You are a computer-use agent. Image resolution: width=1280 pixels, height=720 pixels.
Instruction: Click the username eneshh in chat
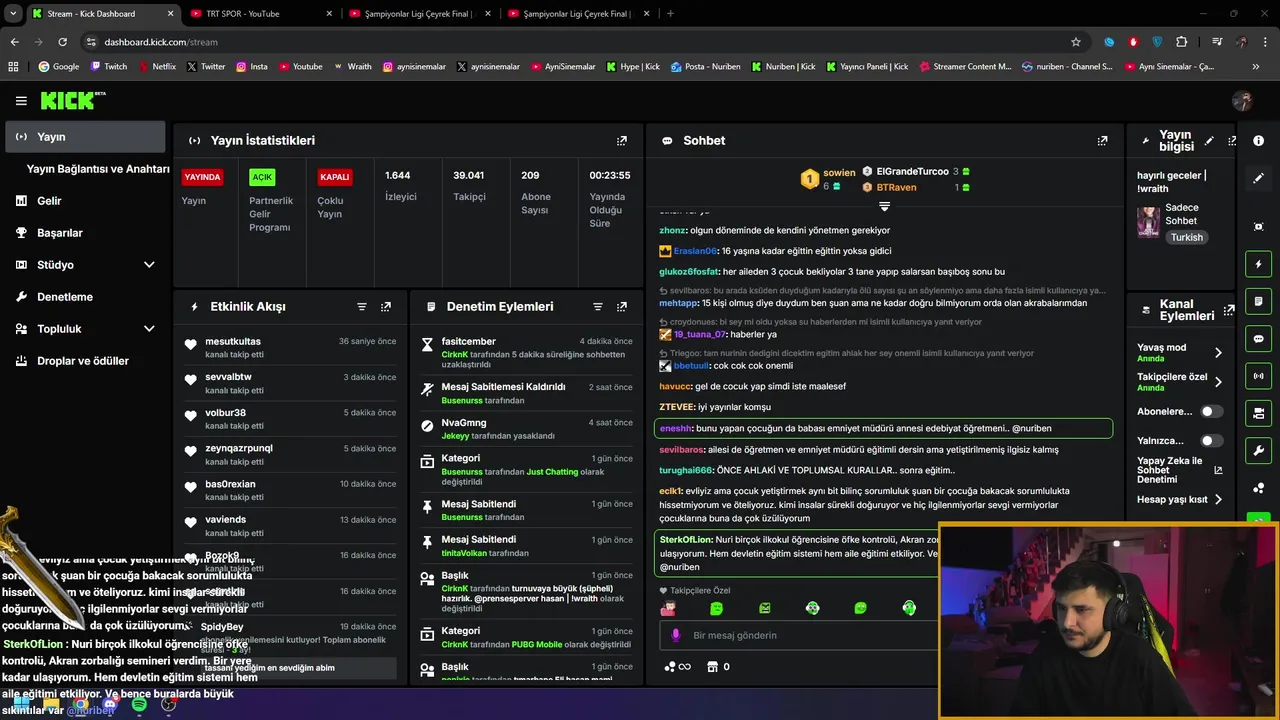click(676, 428)
